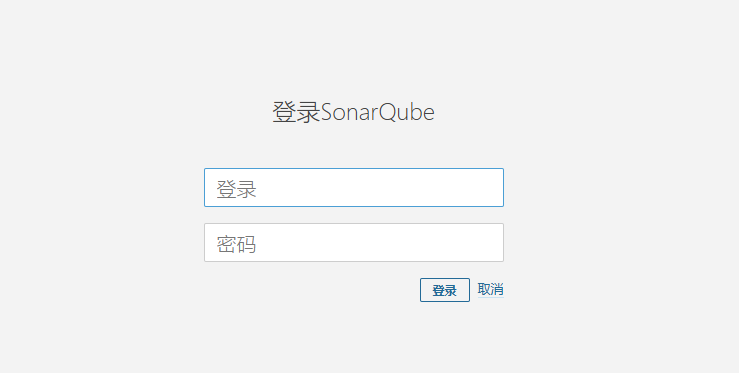Click the bold 登录 button beside 取消

(x=444, y=290)
